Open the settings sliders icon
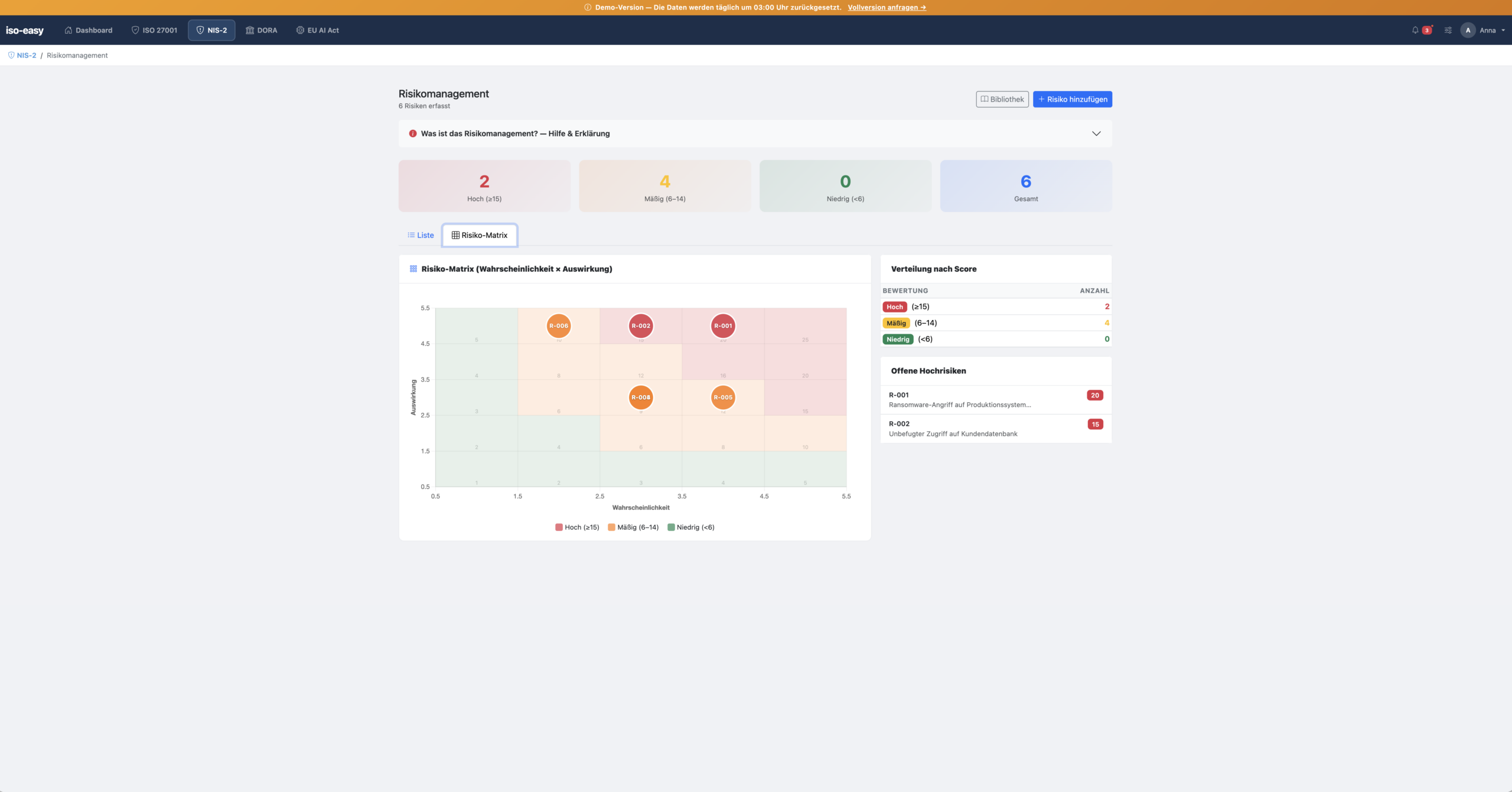The image size is (1512, 792). 1448,30
